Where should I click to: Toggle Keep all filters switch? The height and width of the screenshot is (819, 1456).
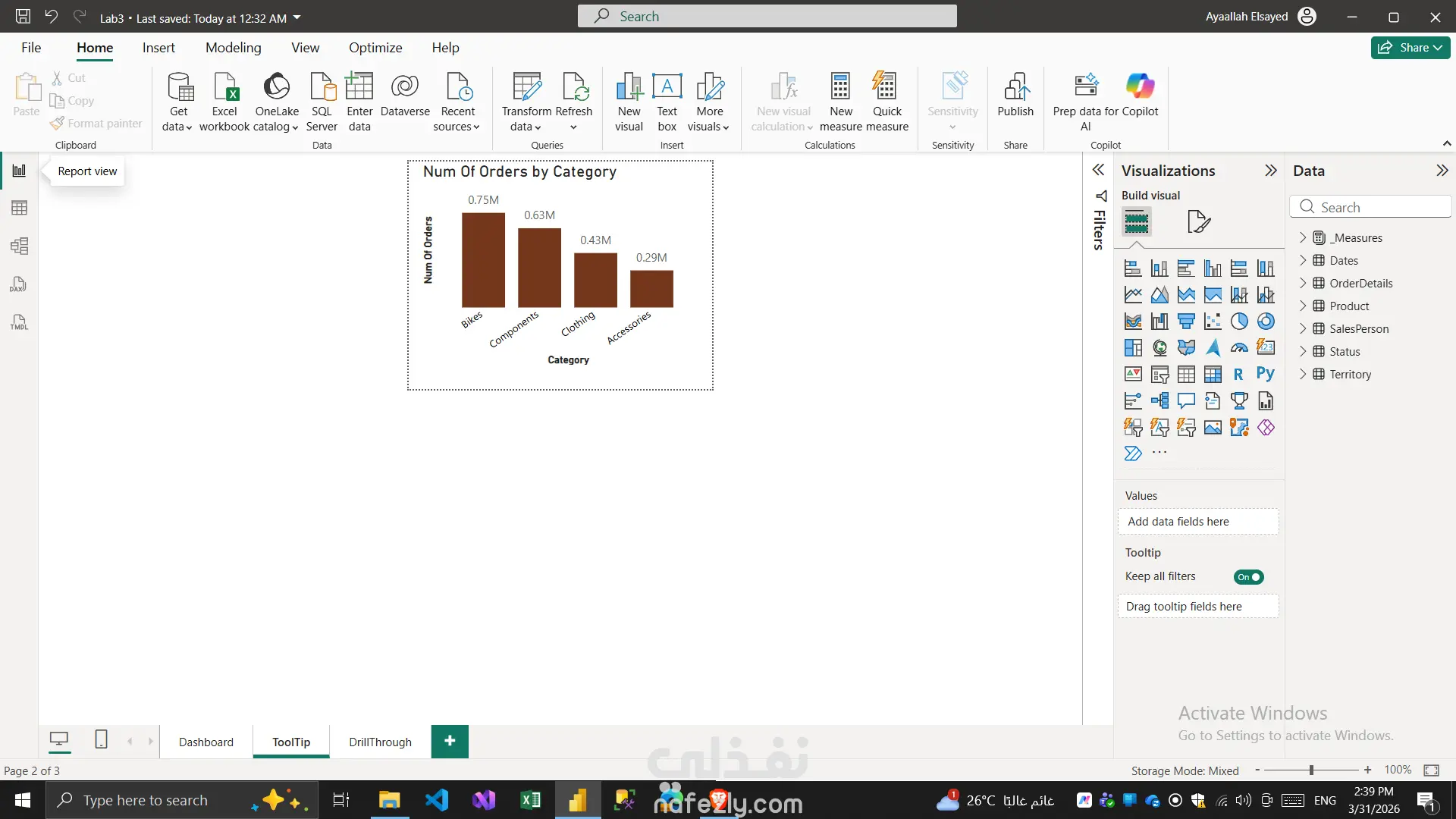point(1248,577)
